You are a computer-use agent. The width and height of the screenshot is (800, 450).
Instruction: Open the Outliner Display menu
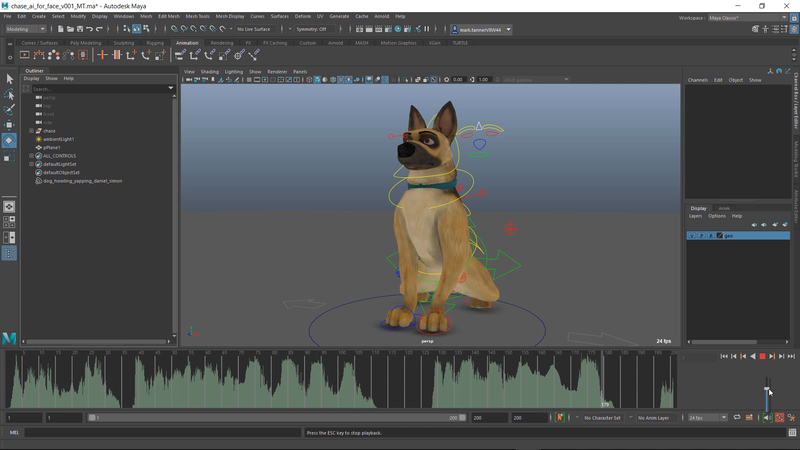31,79
